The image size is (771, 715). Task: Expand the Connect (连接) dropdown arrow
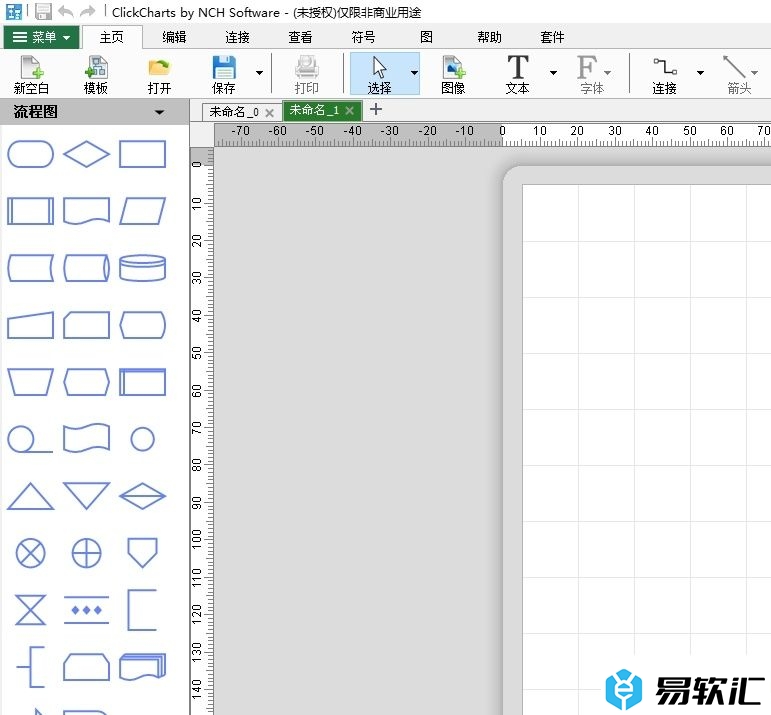(x=700, y=73)
